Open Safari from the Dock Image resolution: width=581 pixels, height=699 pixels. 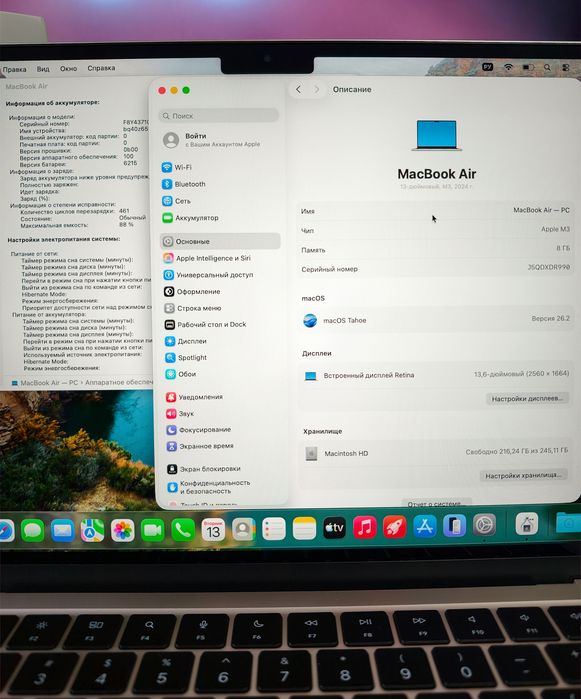pos(6,530)
